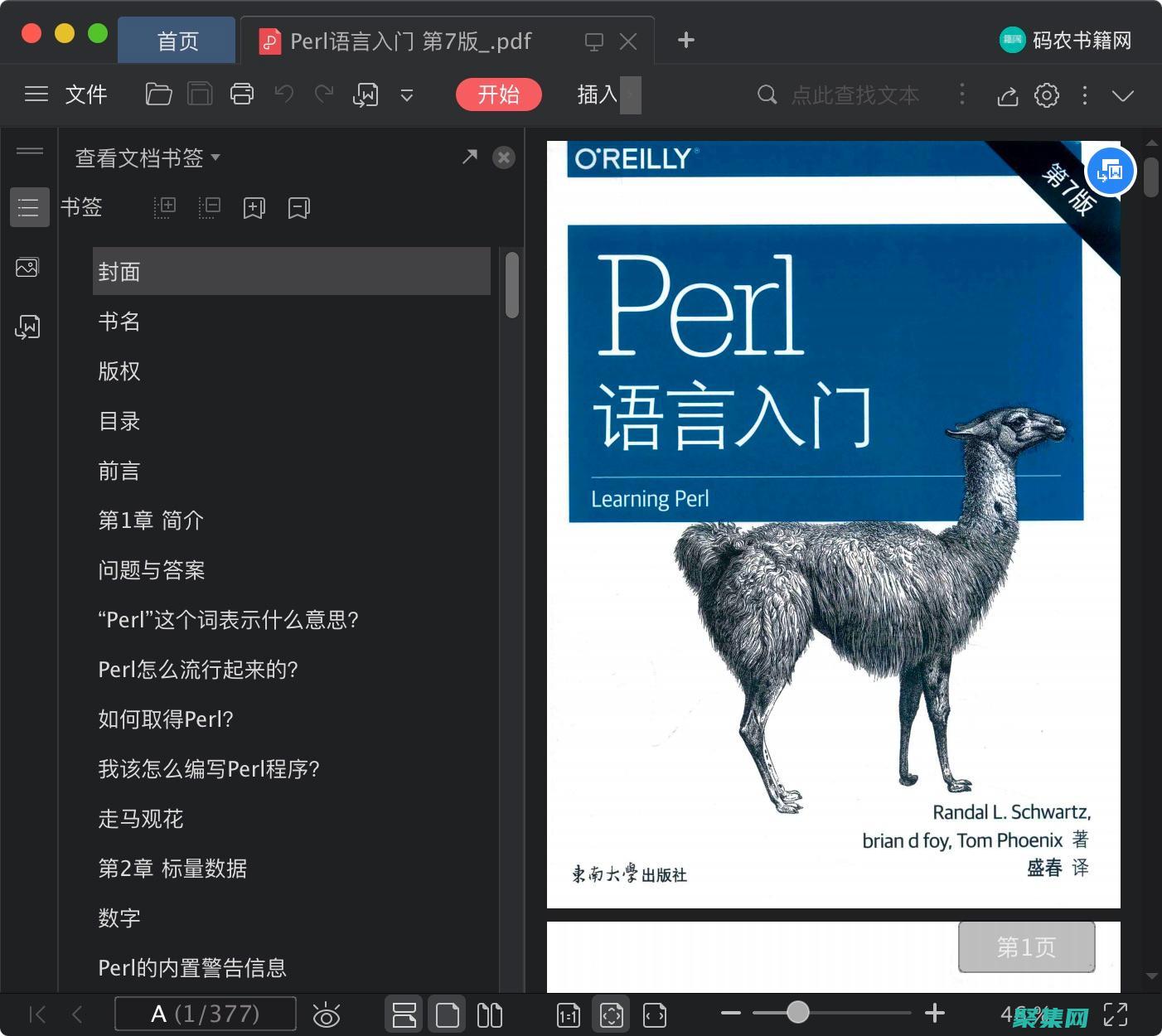Viewport: 1162px width, 1036px height.
Task: Open the dropdown arrow next to conversion icon
Action: coord(406,95)
